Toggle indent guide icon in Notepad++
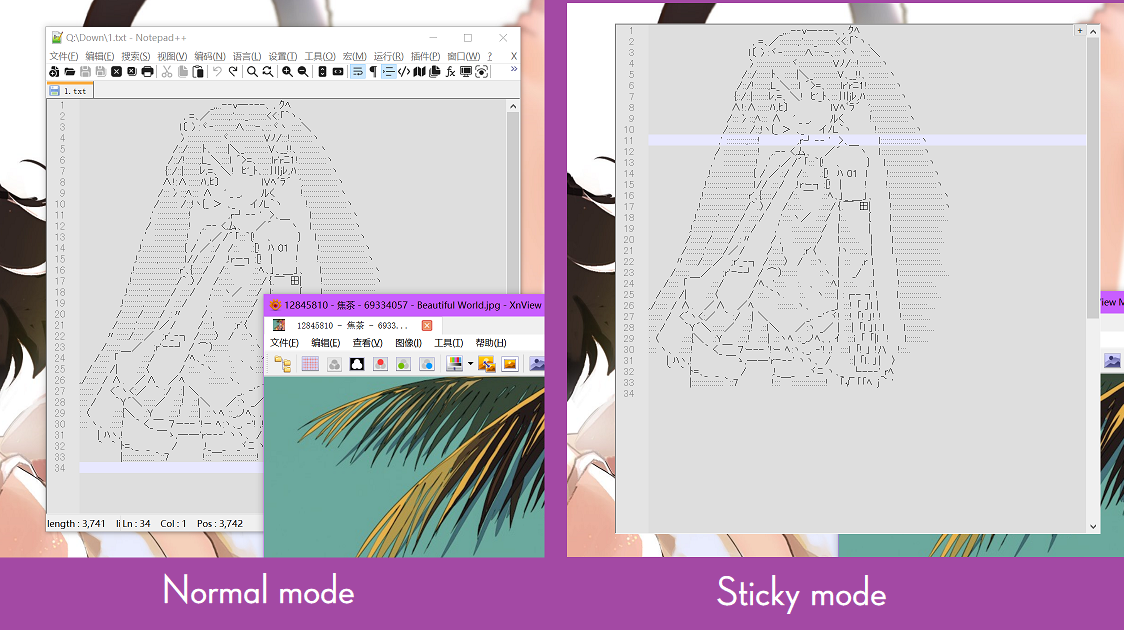This screenshot has width=1124, height=630. coord(389,72)
